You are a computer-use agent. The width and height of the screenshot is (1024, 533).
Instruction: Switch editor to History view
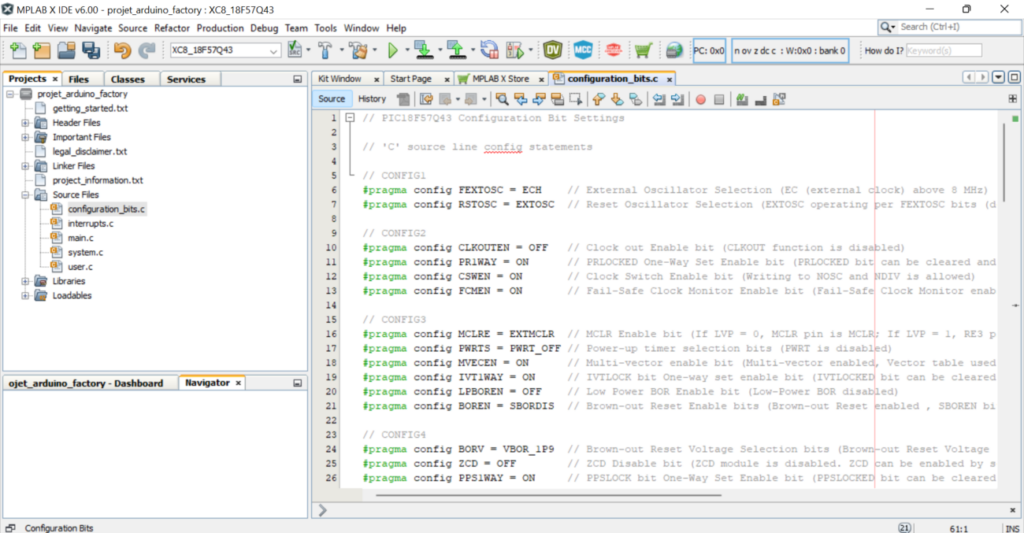coord(372,99)
